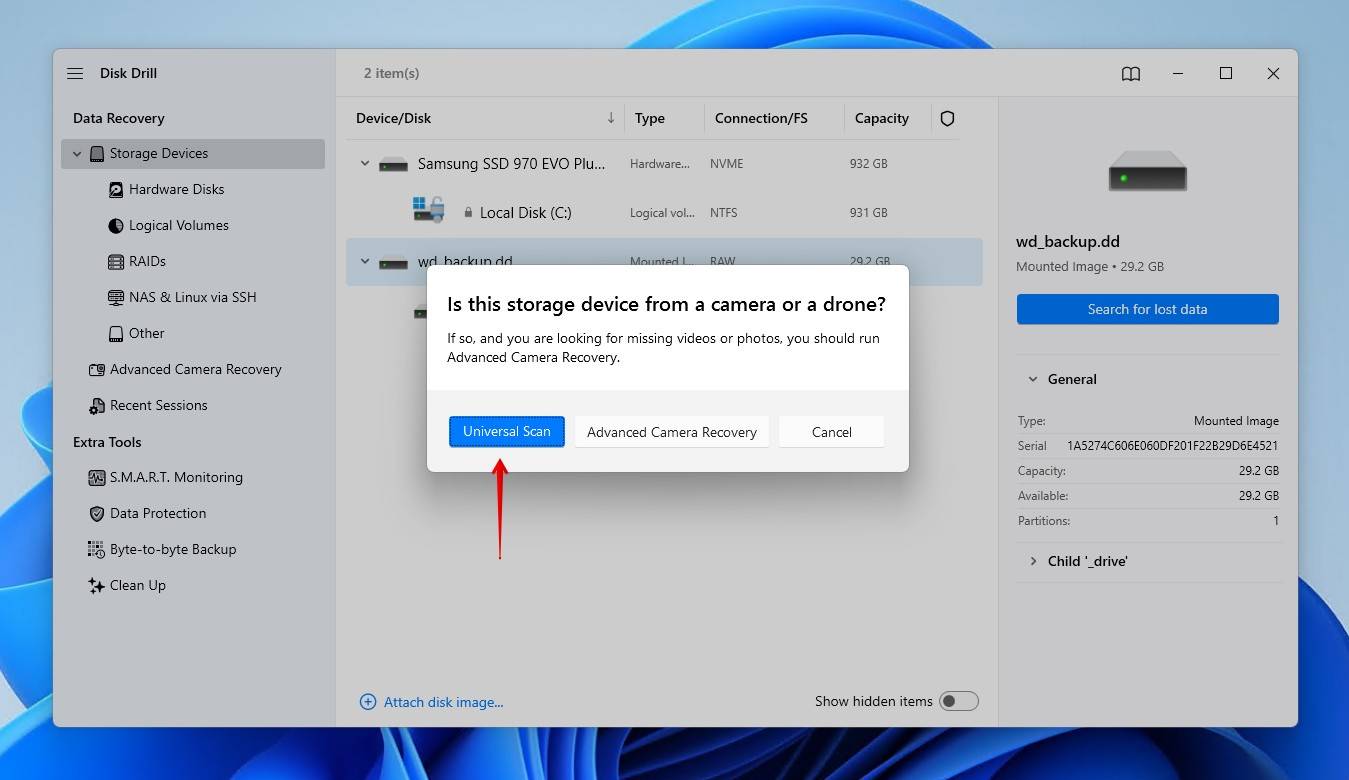The height and width of the screenshot is (780, 1349).
Task: Collapse the Samsung SSD 970 EVO row
Action: (x=365, y=164)
